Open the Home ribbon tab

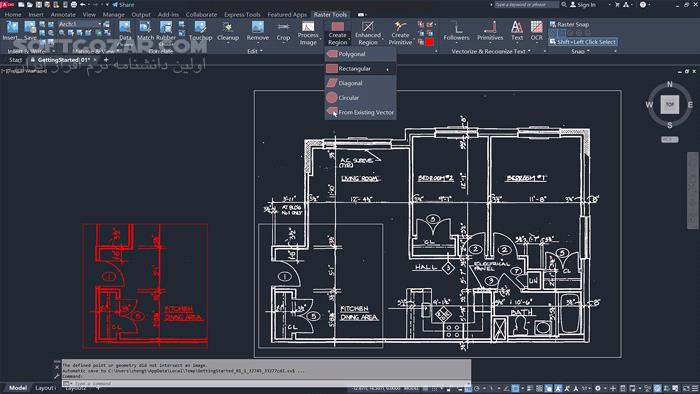tap(13, 15)
